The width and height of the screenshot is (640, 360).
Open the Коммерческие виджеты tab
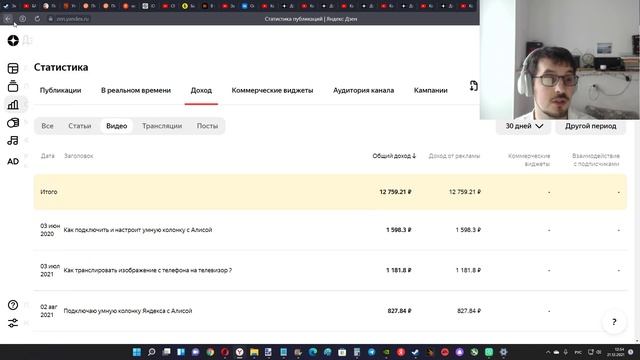tap(272, 90)
